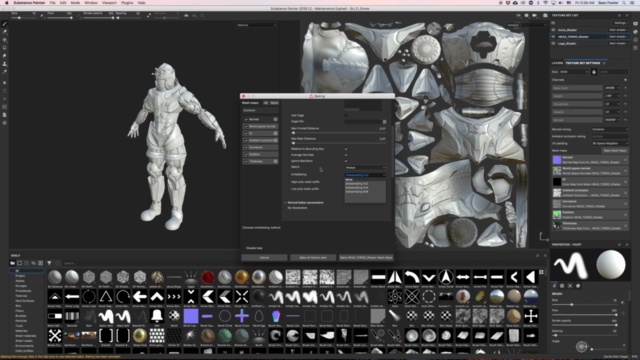Click Bake HEAD_TORSO_Shader Mesh Maps button
The image size is (640, 360).
(366, 258)
